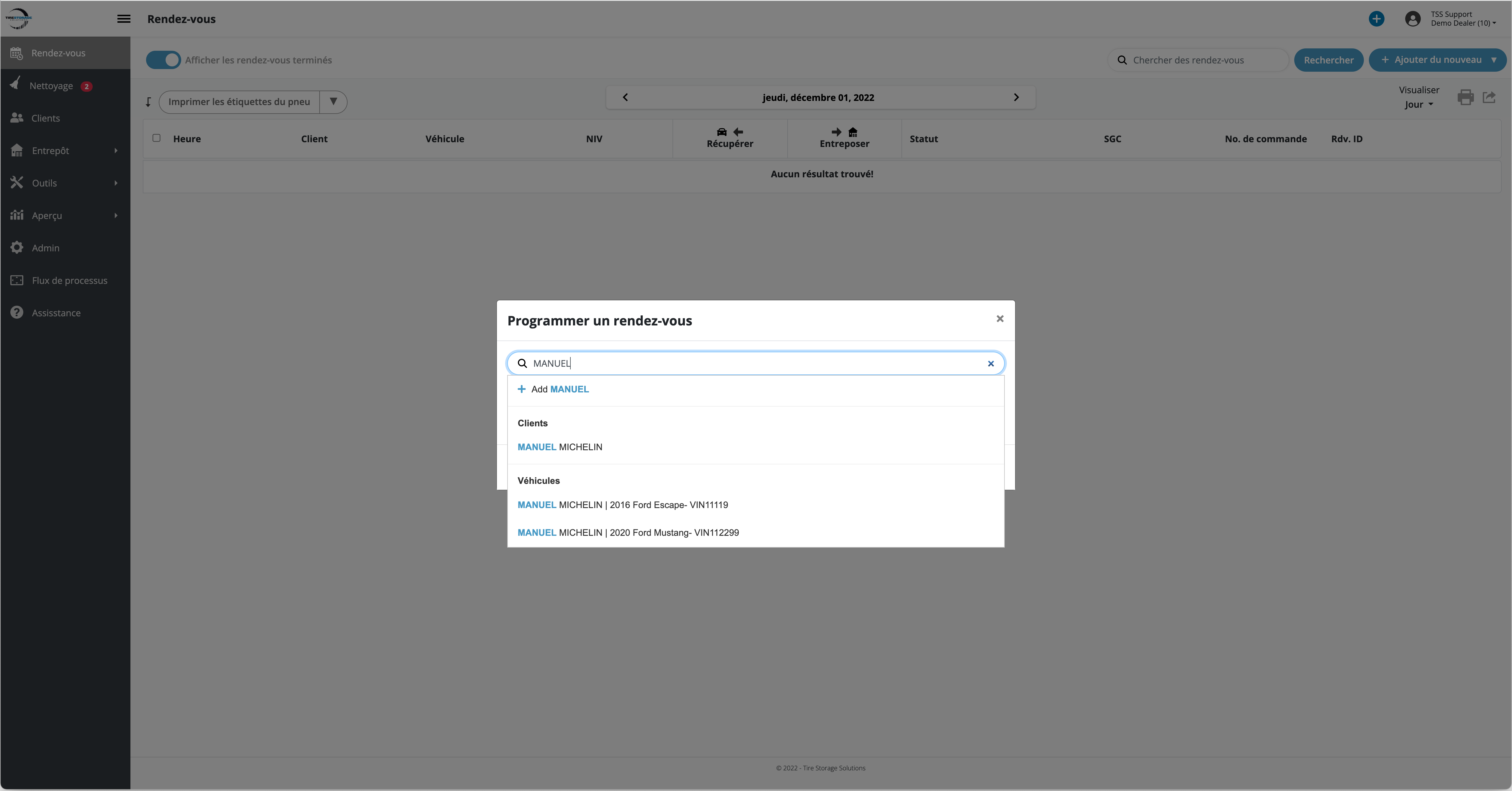
Task: Open Nettoyage in the sidebar
Action: 52,86
